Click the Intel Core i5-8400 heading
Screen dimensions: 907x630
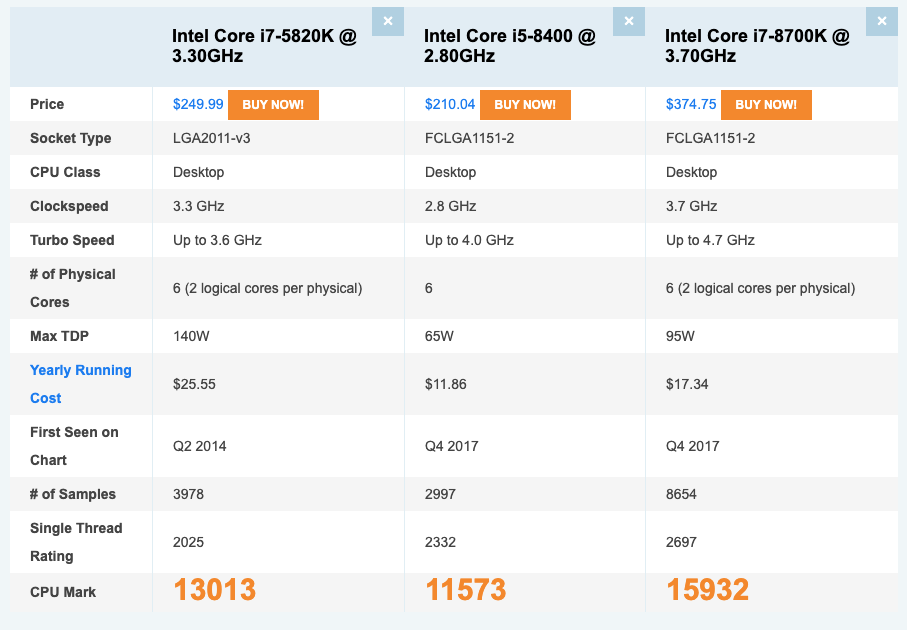pyautogui.click(x=510, y=46)
